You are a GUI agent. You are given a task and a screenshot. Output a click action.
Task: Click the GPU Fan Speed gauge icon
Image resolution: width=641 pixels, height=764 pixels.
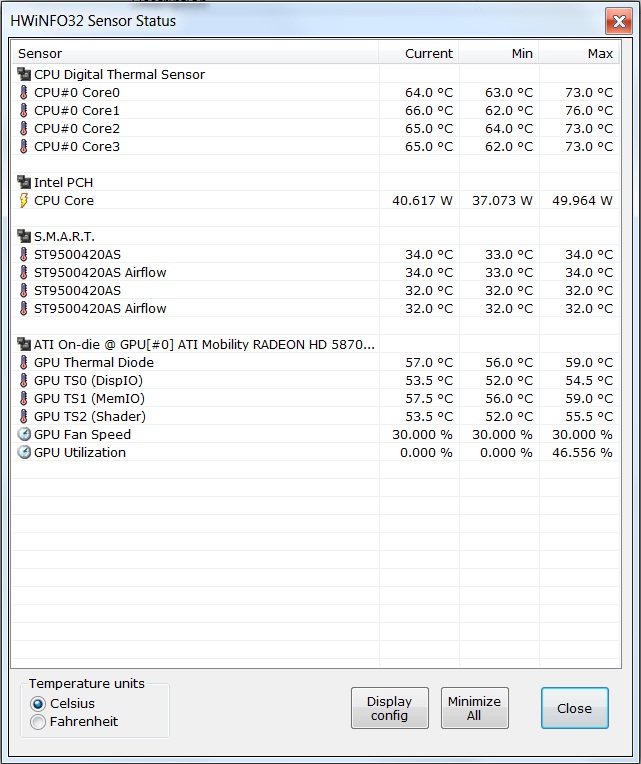pos(24,434)
